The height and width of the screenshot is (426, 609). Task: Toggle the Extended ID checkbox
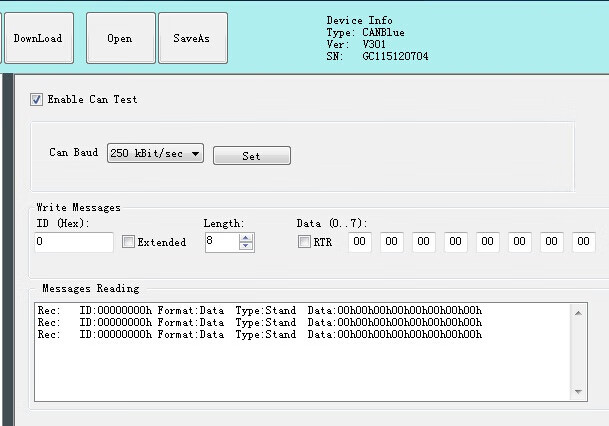[x=128, y=242]
